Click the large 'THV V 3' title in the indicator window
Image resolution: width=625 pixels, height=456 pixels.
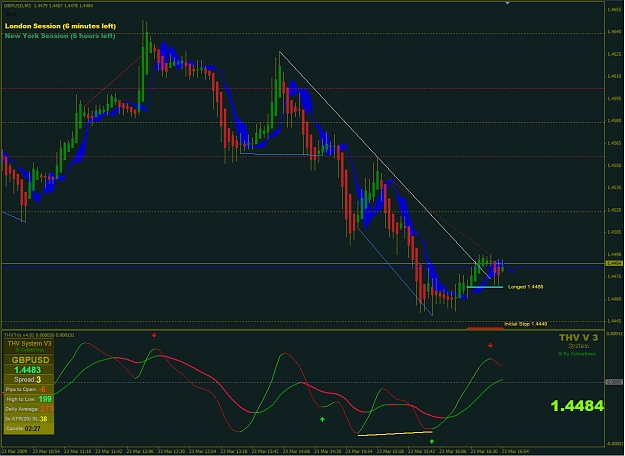coord(578,338)
